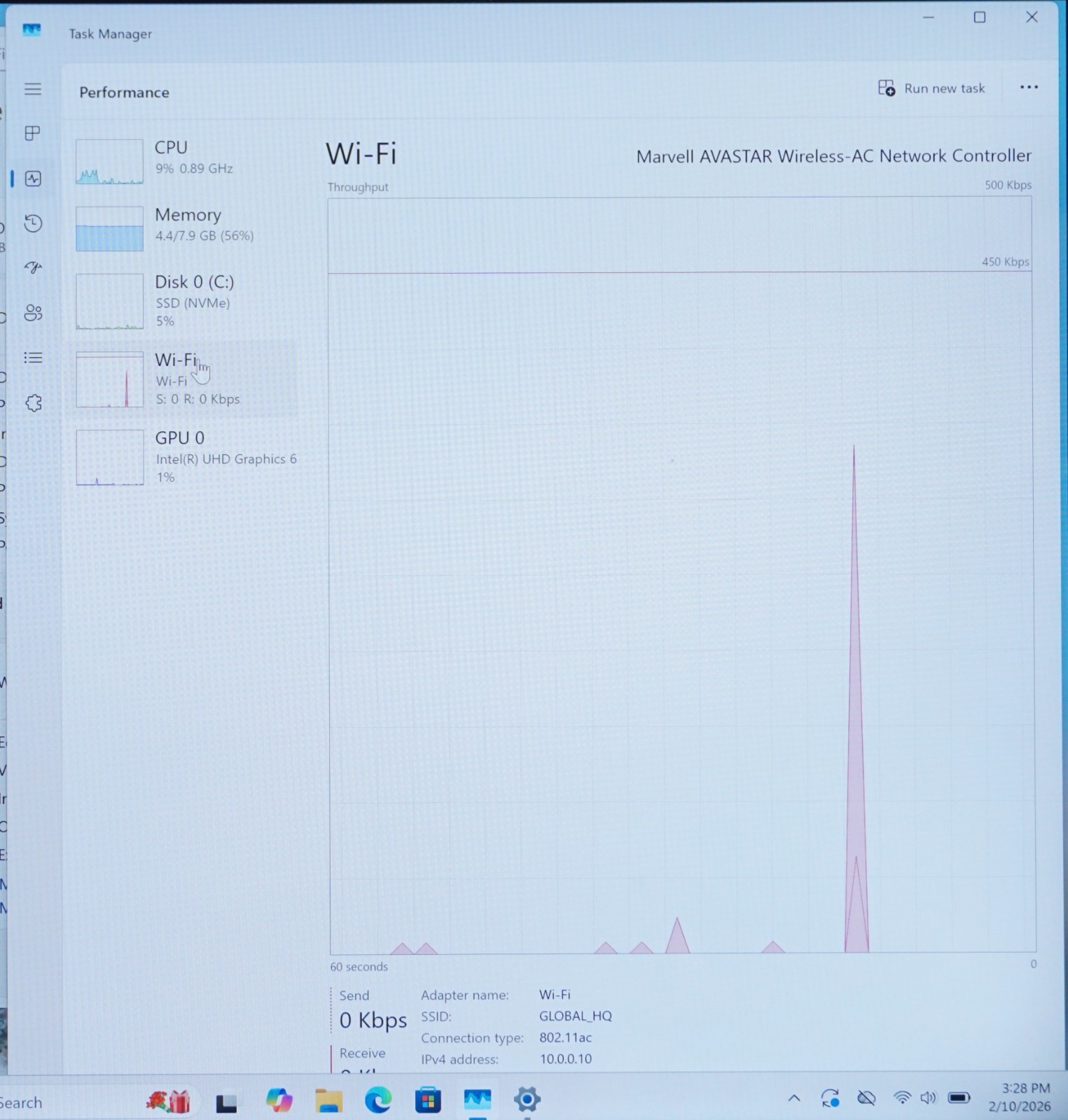This screenshot has height=1120, width=1068.
Task: Minimize the Task Manager window
Action: [929, 17]
